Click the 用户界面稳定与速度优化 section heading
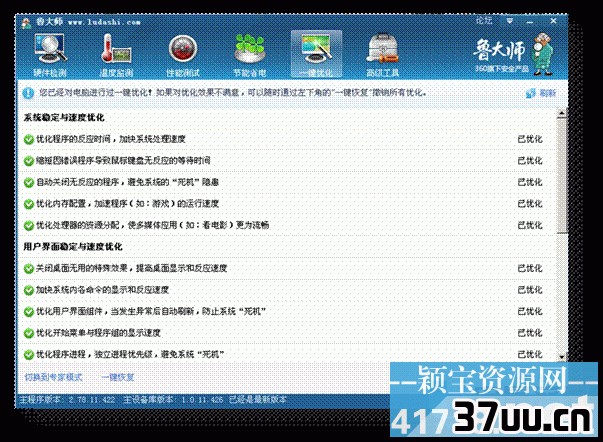603x442 pixels. click(73, 247)
